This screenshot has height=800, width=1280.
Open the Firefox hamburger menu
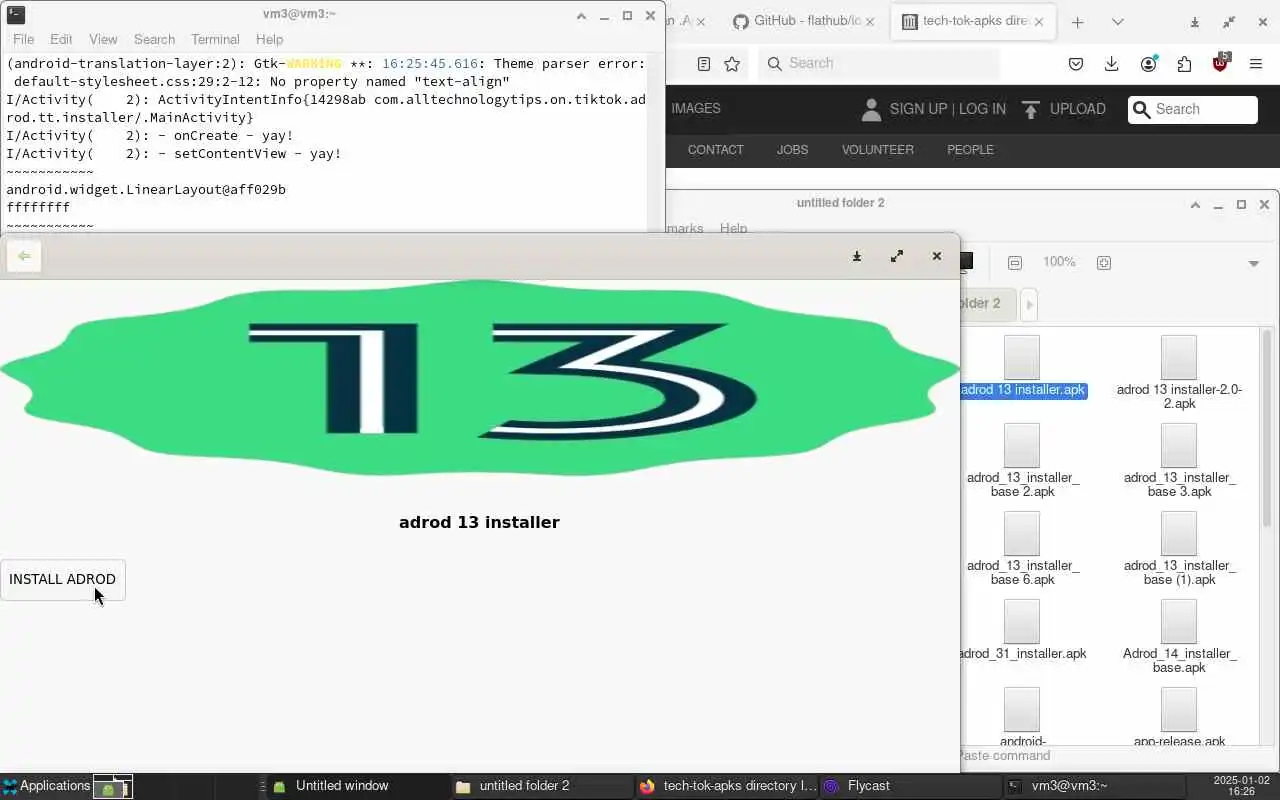coord(1256,64)
